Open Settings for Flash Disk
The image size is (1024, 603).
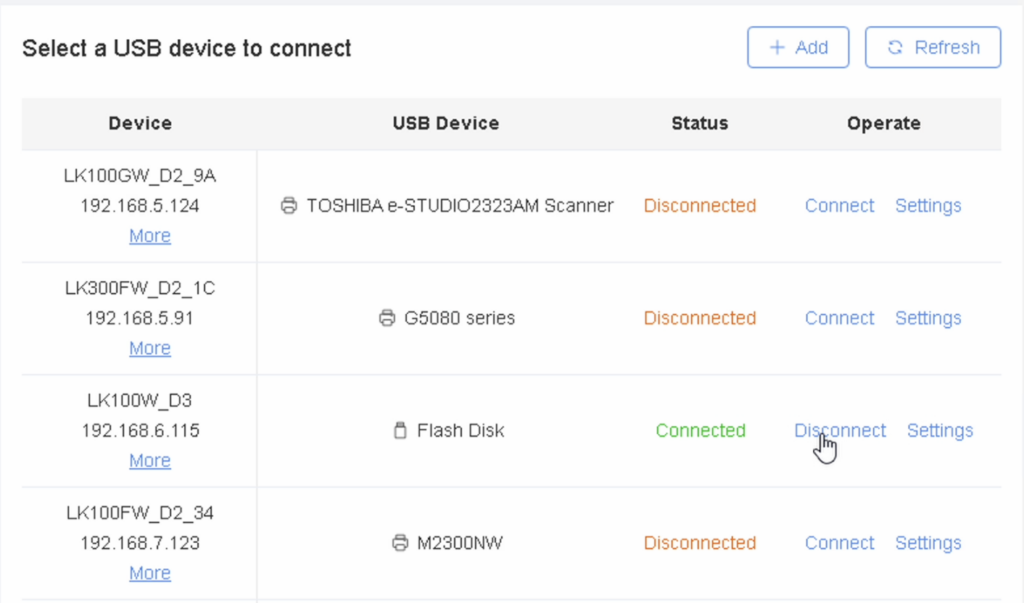pyautogui.click(x=939, y=431)
